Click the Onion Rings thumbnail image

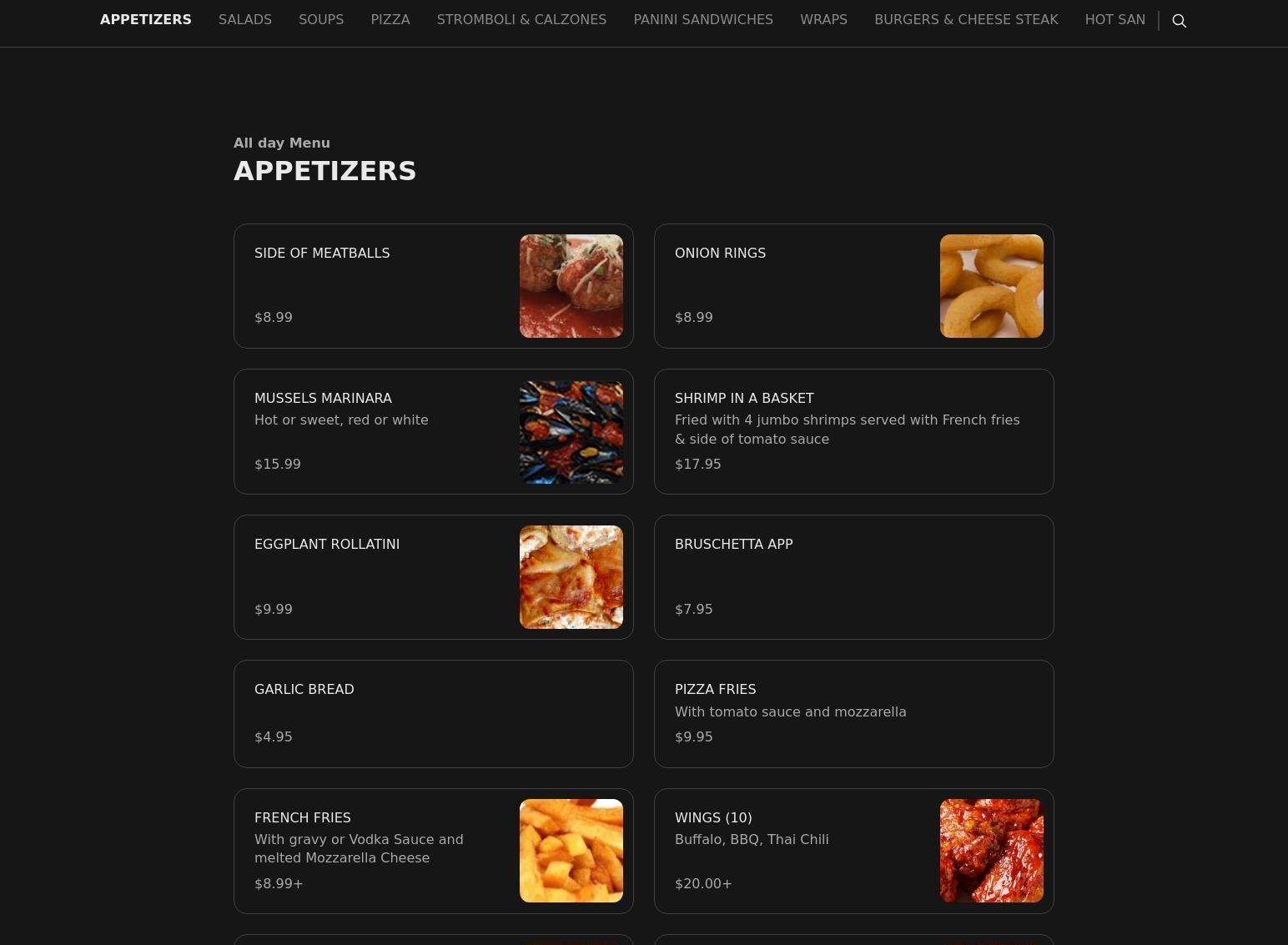tap(992, 286)
